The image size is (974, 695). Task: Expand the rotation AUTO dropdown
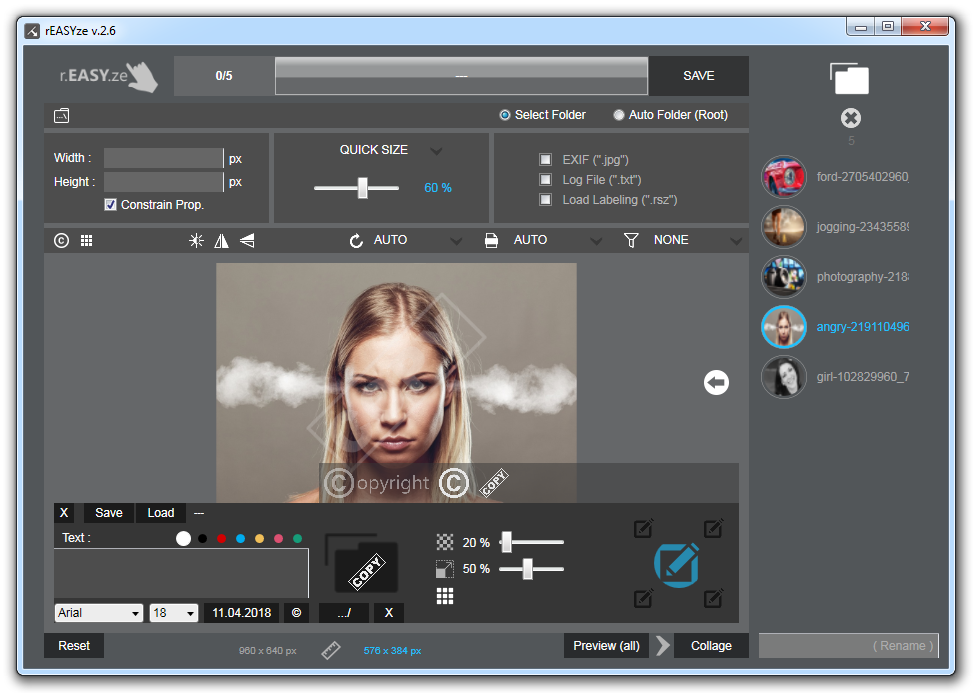(x=456, y=241)
